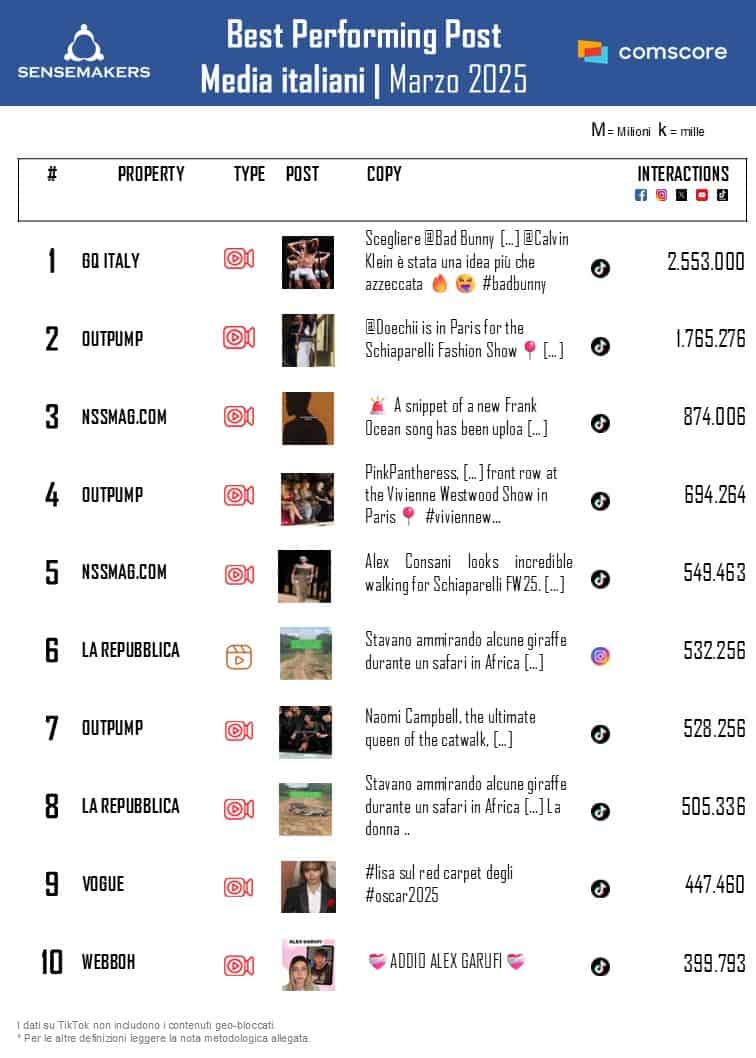Click the TikTok icon under Interactions header
This screenshot has height=1058, width=756.
click(x=722, y=195)
